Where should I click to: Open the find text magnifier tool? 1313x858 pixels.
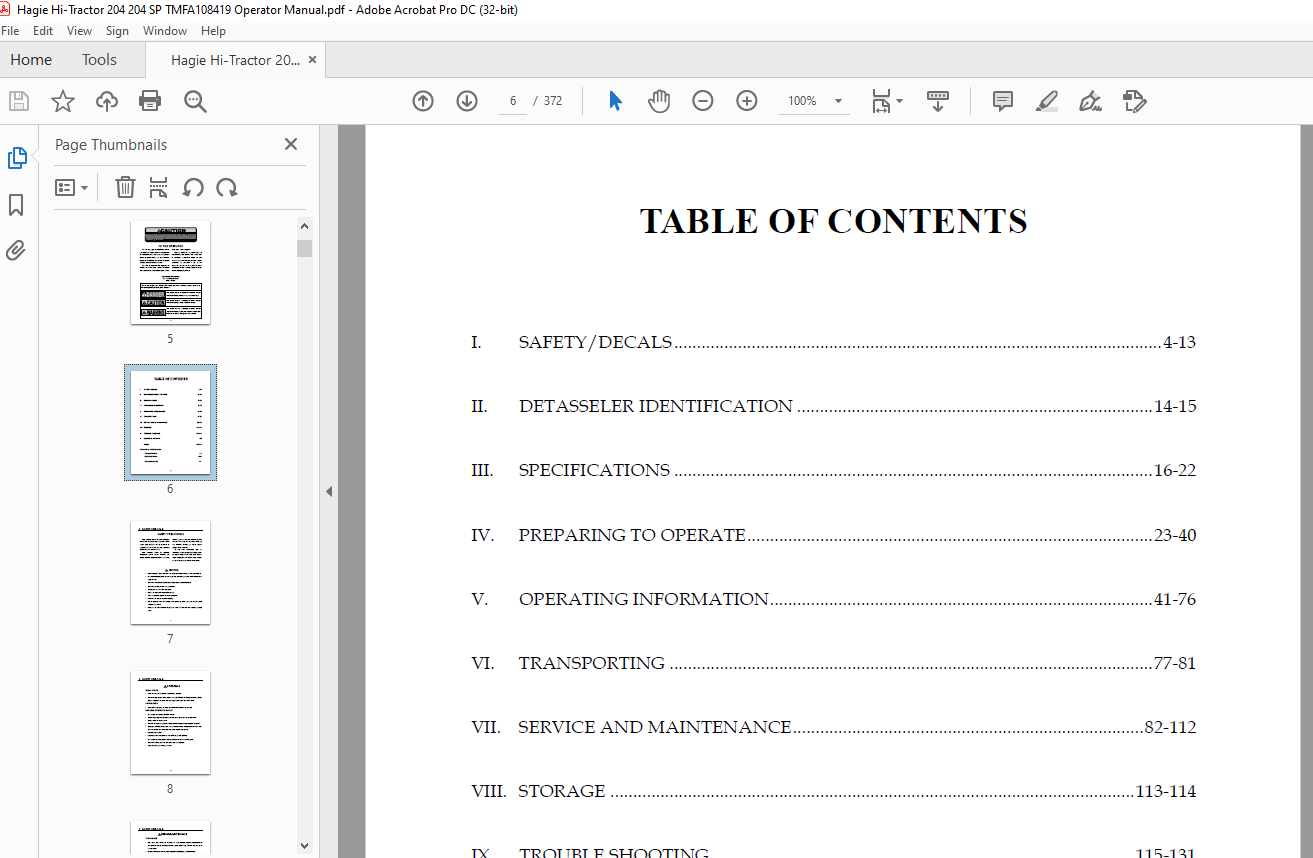coord(195,101)
